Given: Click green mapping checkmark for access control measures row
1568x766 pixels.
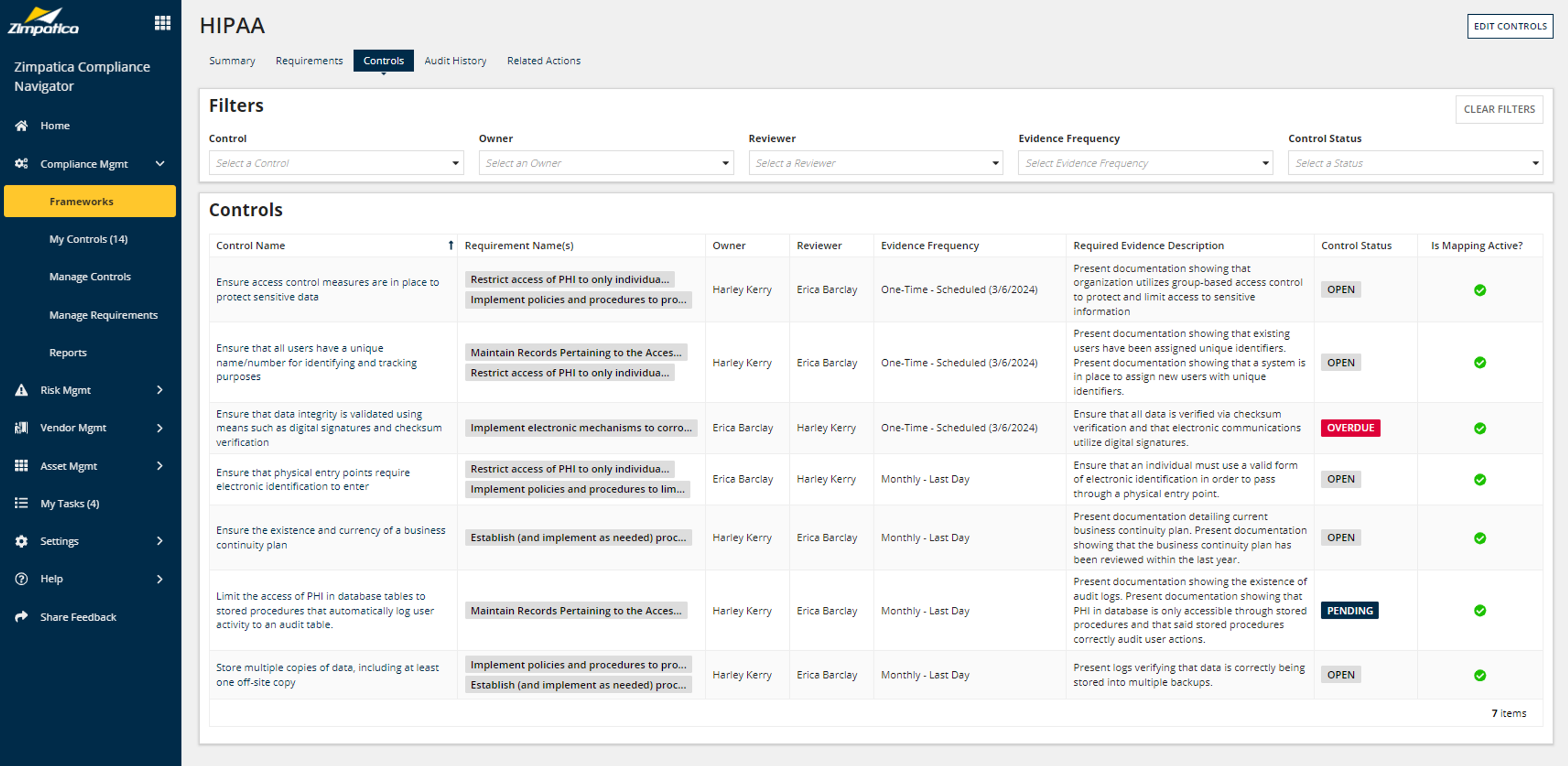Looking at the screenshot, I should coord(1480,290).
